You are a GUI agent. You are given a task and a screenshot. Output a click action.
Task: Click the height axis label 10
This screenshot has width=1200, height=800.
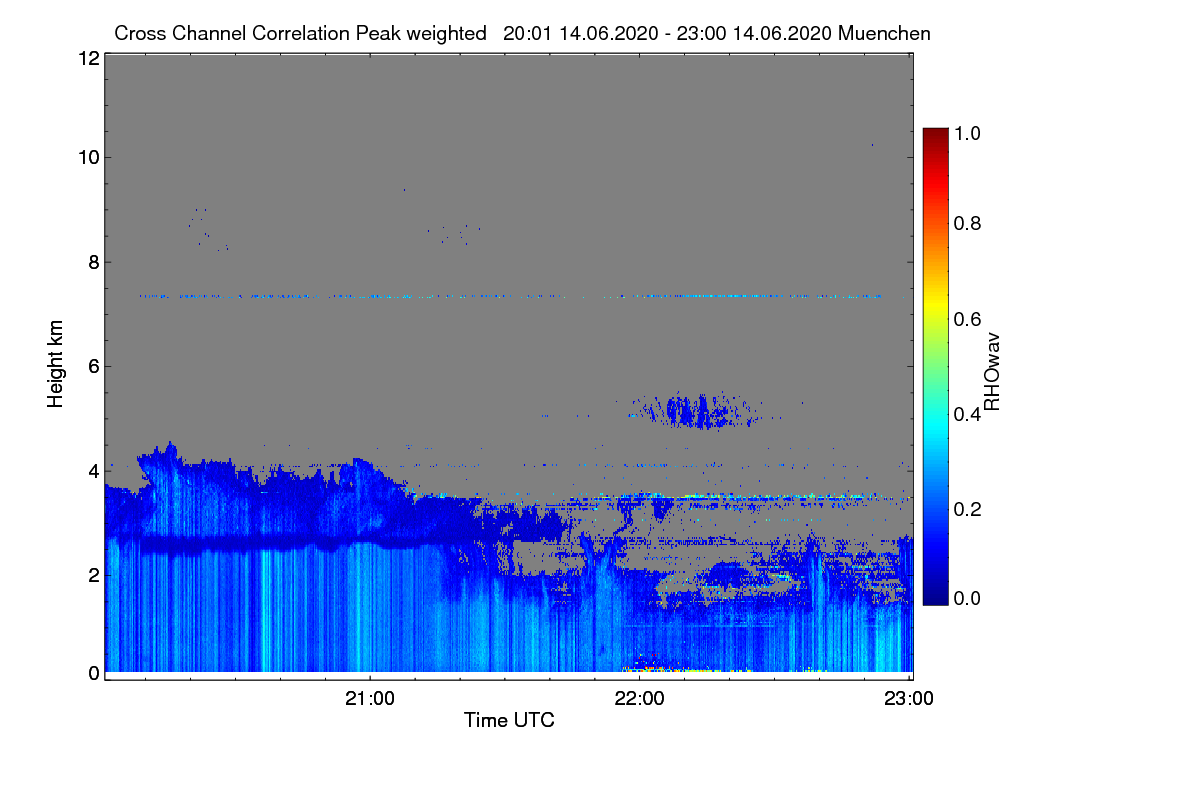pos(87,157)
